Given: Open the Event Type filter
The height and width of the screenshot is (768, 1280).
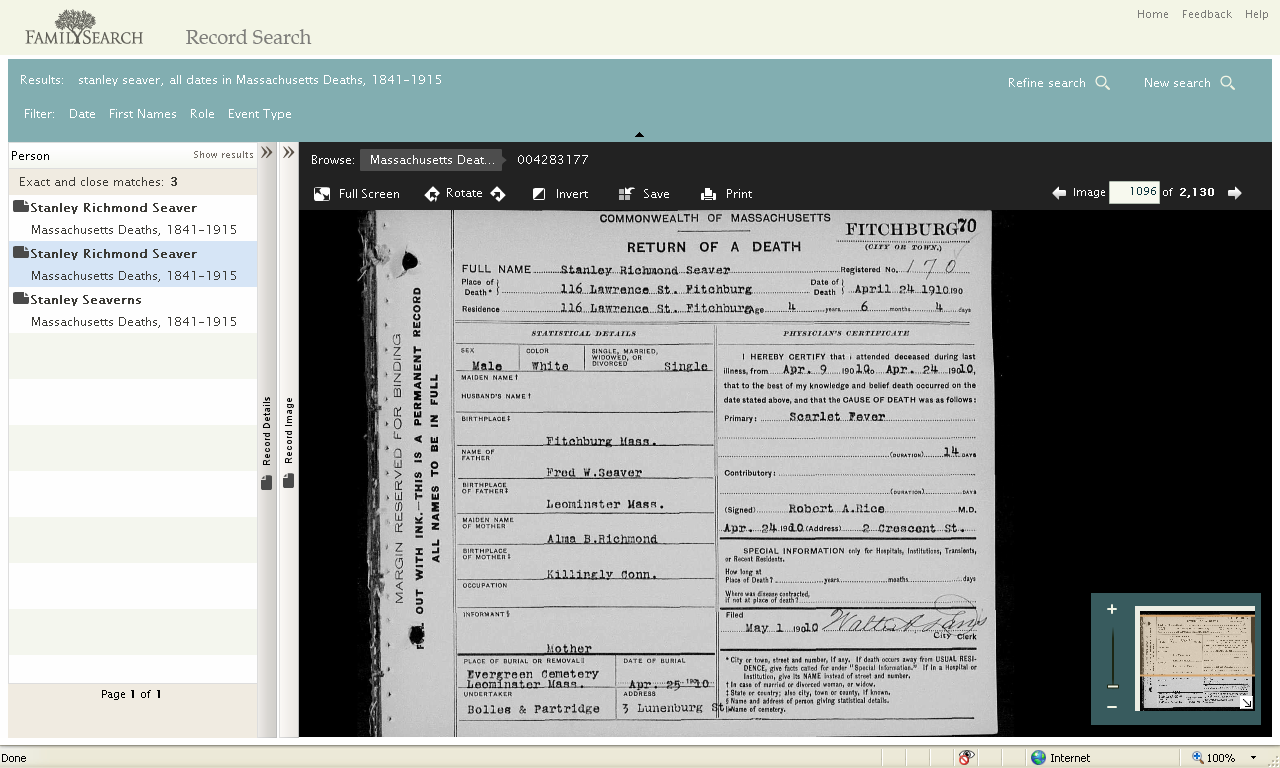Looking at the screenshot, I should coord(260,114).
